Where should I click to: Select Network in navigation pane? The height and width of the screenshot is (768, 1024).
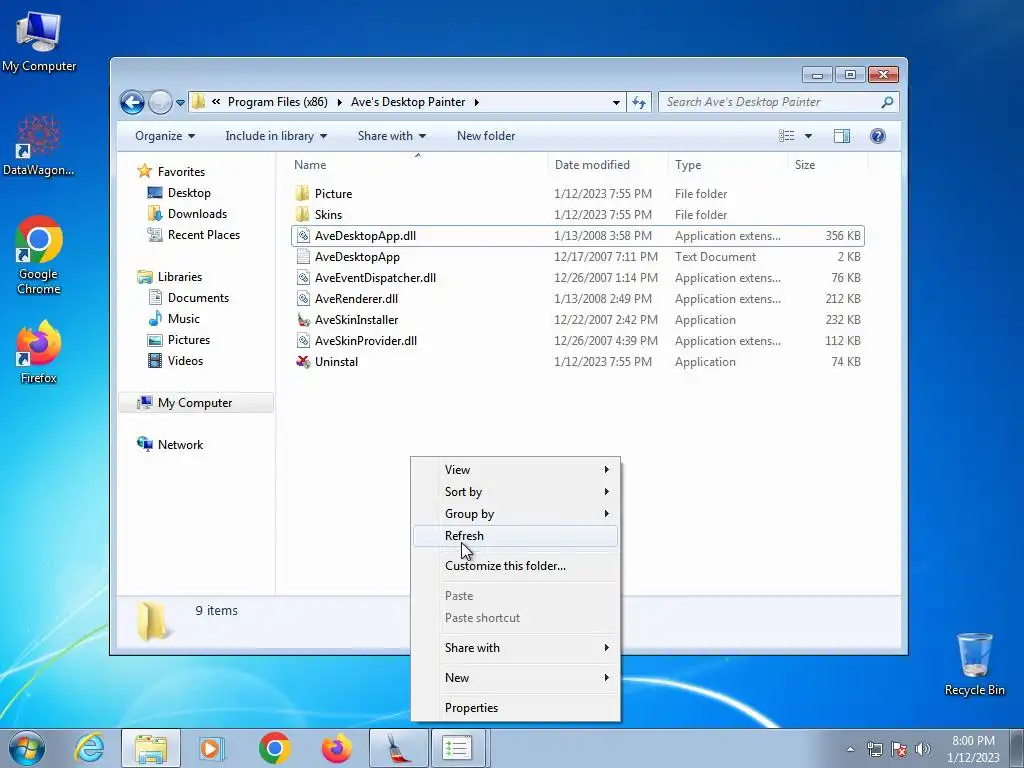click(x=180, y=445)
